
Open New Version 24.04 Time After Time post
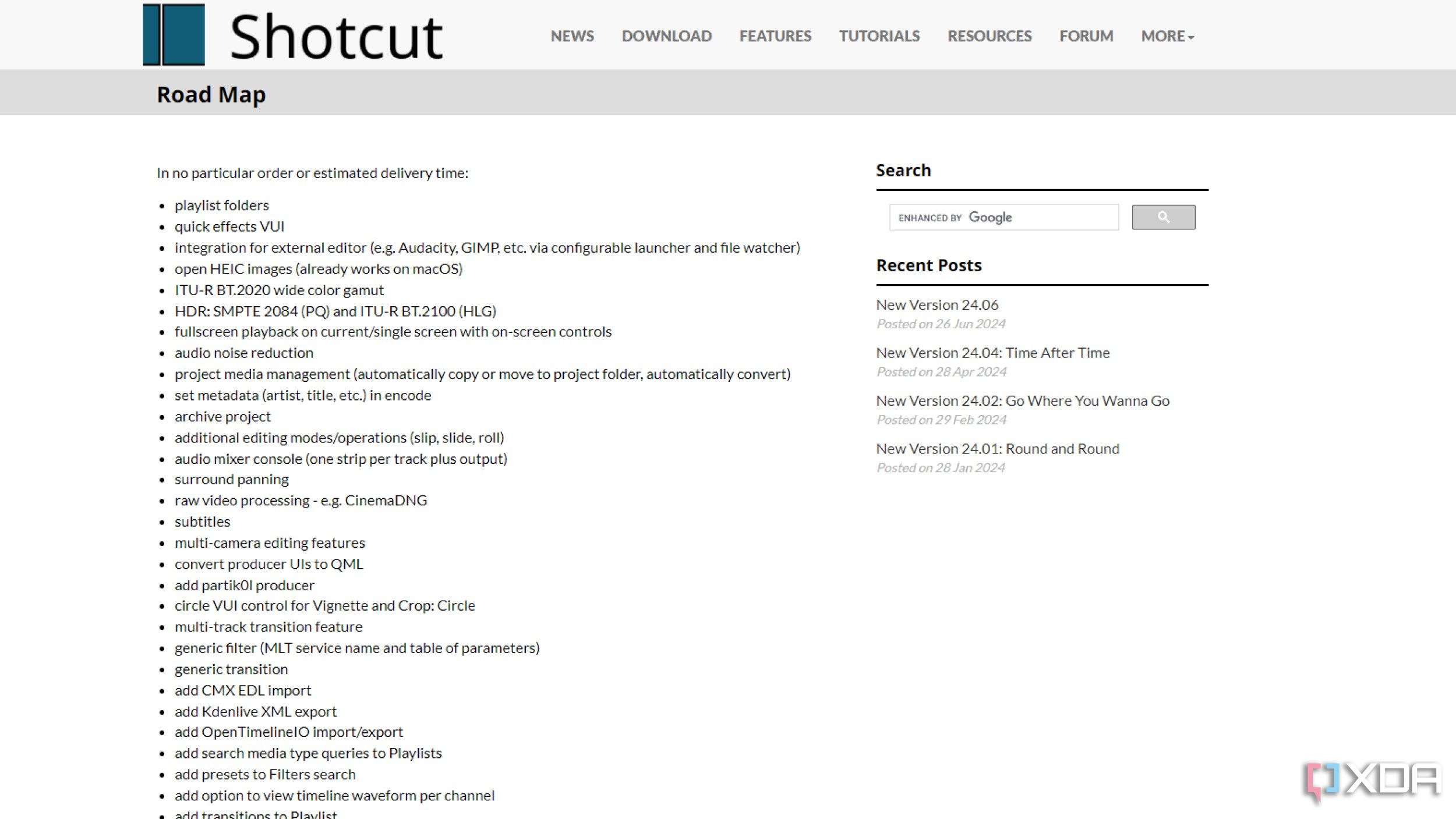point(993,352)
